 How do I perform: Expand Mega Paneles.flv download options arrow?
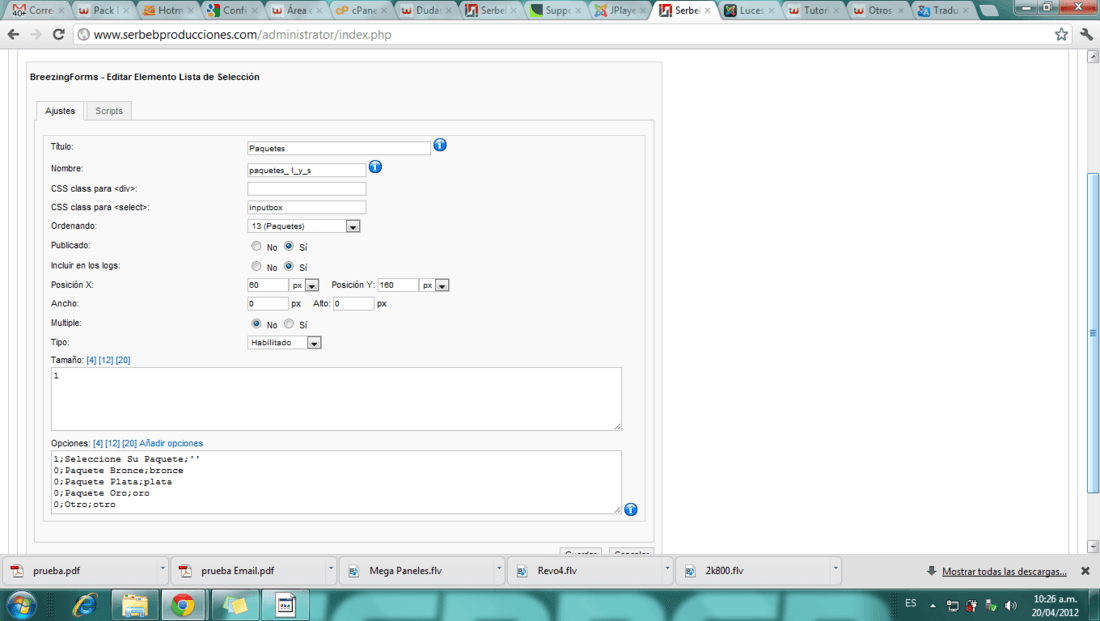[499, 569]
